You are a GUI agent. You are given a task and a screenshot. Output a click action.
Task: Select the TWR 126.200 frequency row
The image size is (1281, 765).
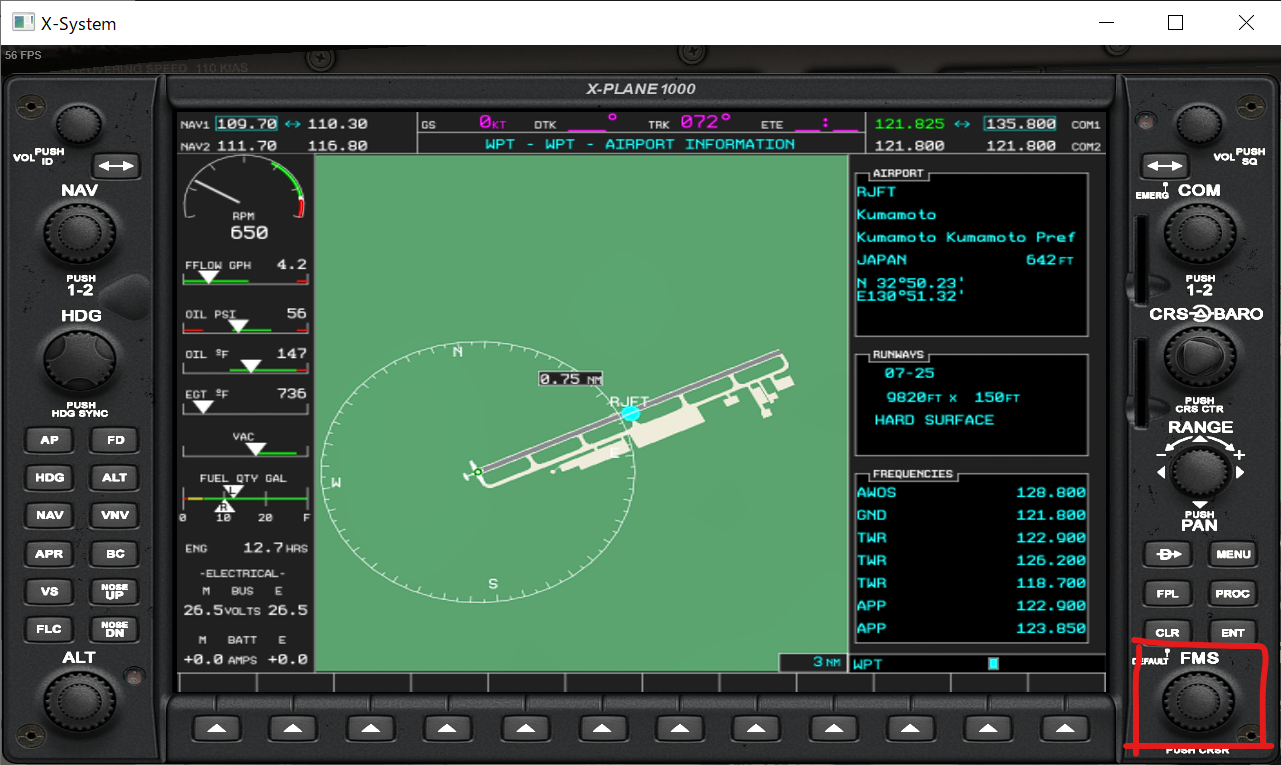[971, 560]
